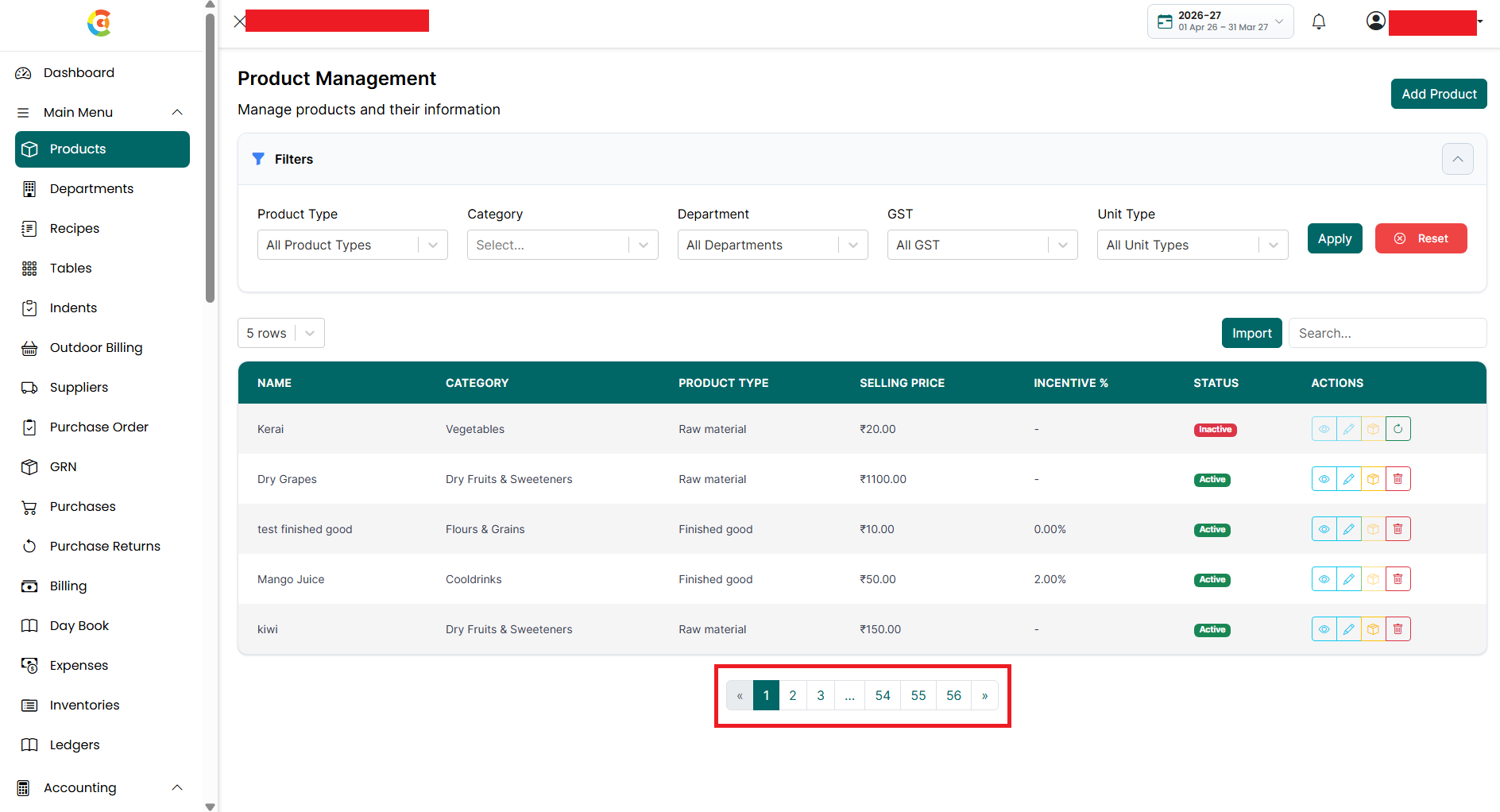
Task: Open the Unit Type dropdown
Action: coord(1193,245)
